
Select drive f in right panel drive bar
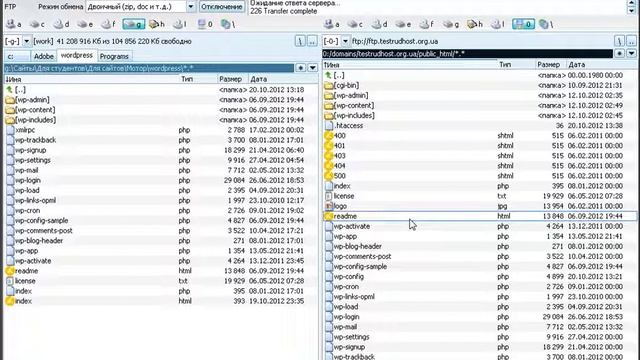click(427, 24)
